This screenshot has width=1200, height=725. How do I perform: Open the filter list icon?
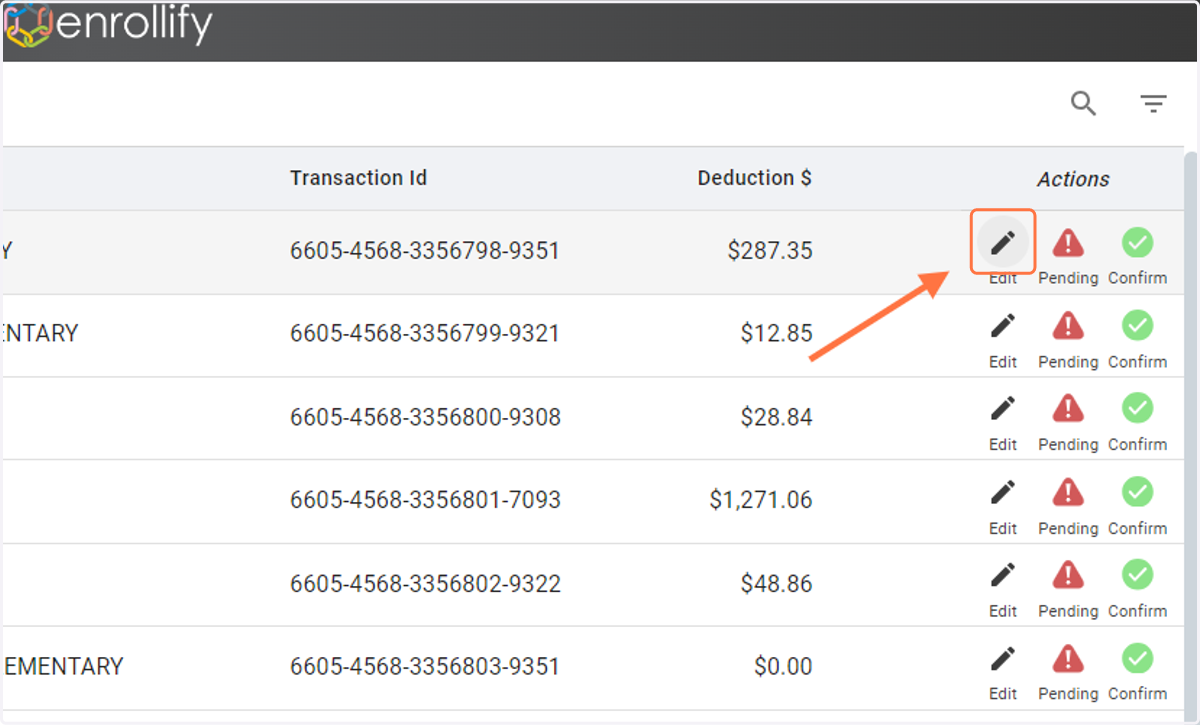pos(1154,103)
